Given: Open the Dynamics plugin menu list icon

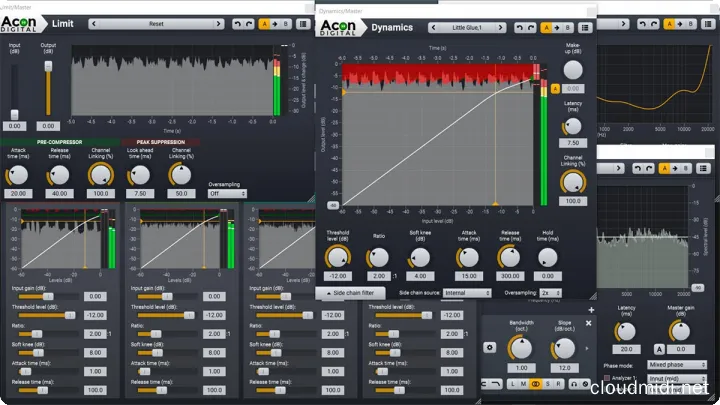Looking at the screenshot, I should tap(585, 28).
